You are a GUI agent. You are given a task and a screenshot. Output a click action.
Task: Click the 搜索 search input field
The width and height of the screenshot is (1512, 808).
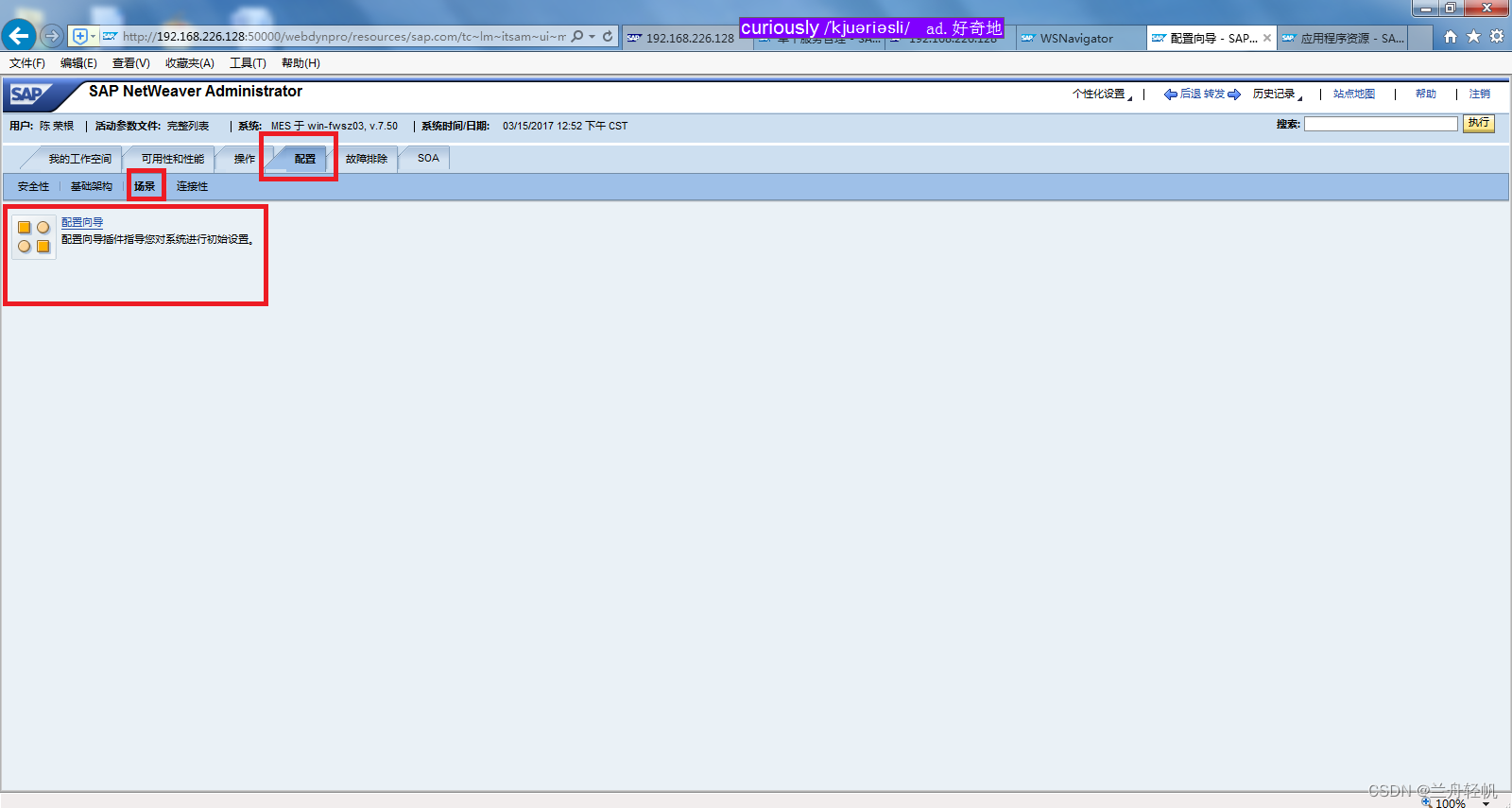point(1381,124)
